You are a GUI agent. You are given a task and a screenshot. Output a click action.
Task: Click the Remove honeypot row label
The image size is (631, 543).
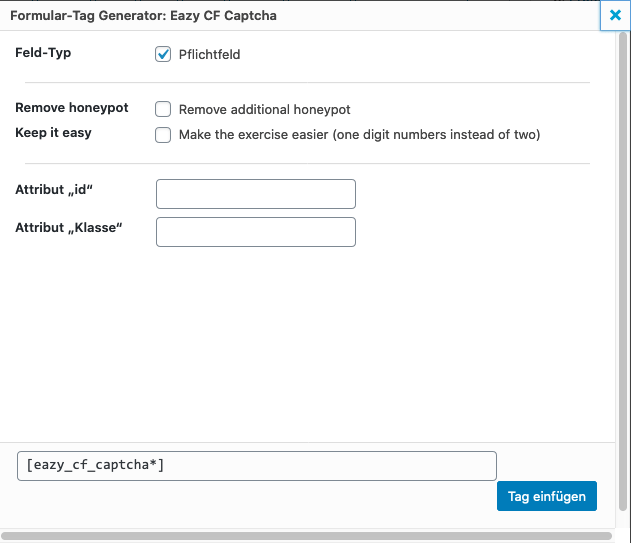(x=72, y=108)
